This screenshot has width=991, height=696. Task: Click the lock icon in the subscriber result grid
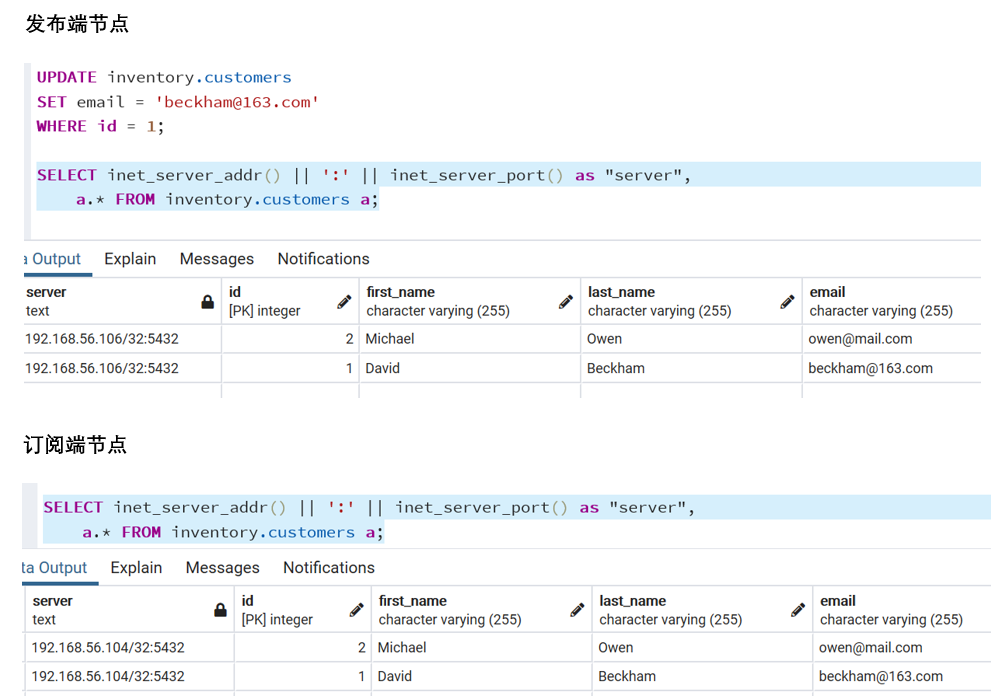[220, 610]
